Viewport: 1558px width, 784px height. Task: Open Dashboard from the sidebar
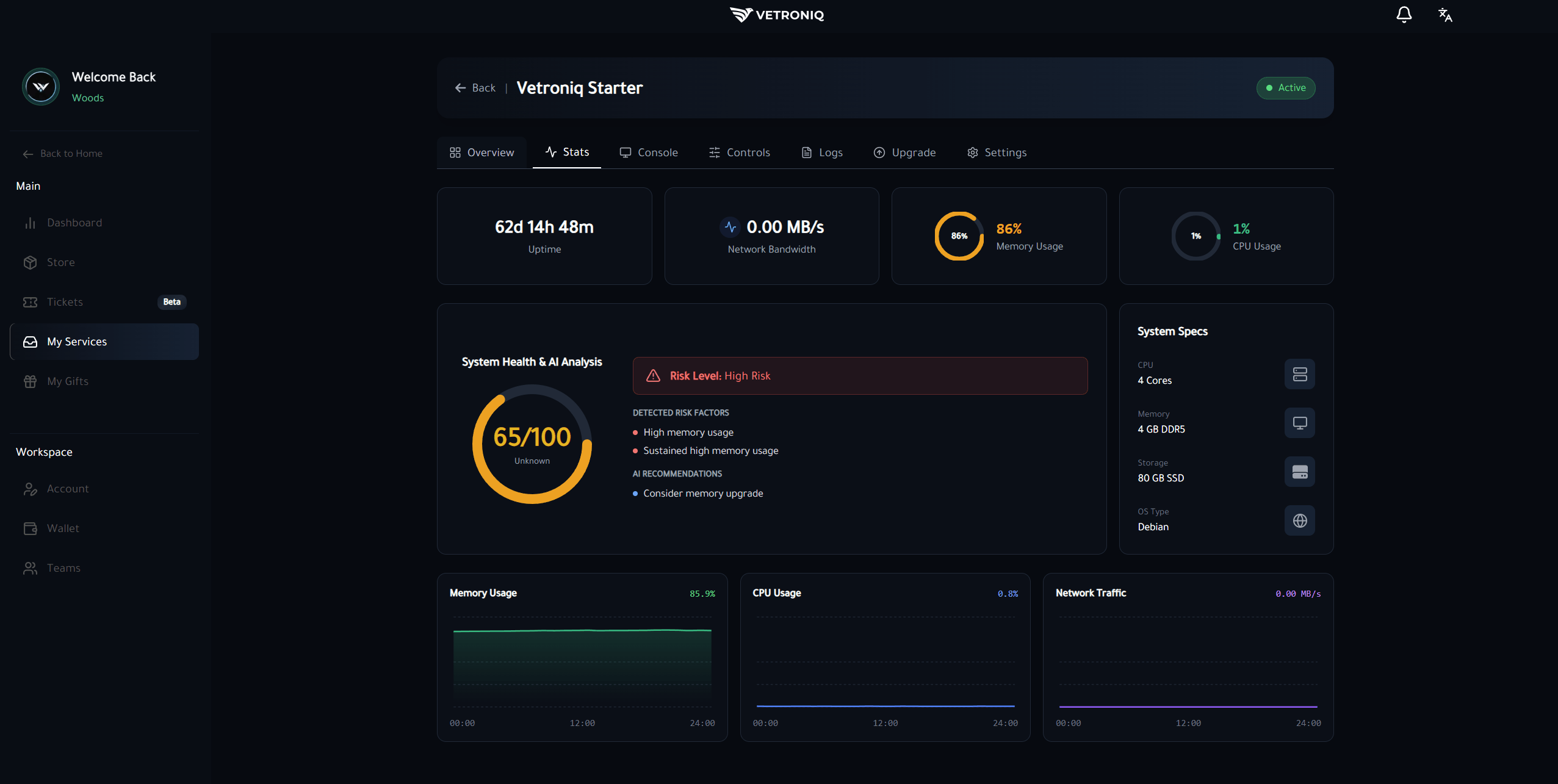tap(104, 223)
